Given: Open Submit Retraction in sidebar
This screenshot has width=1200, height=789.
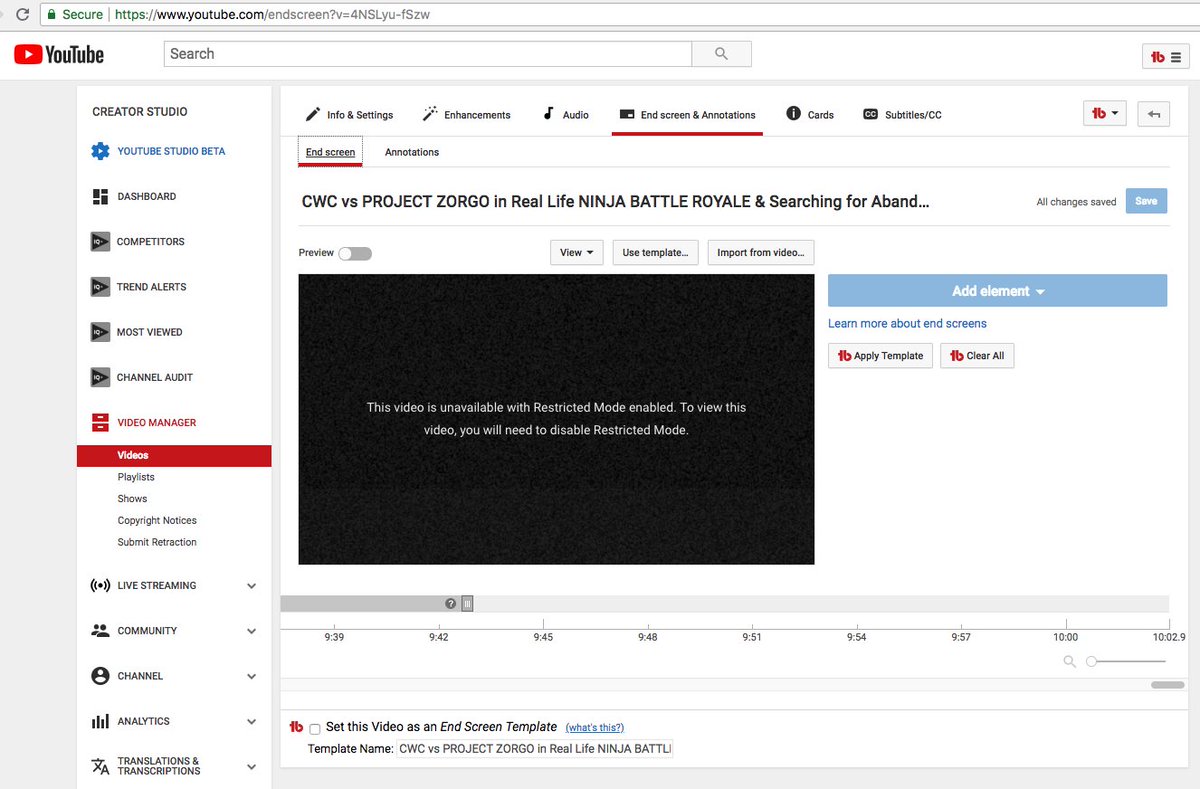Looking at the screenshot, I should pos(157,542).
